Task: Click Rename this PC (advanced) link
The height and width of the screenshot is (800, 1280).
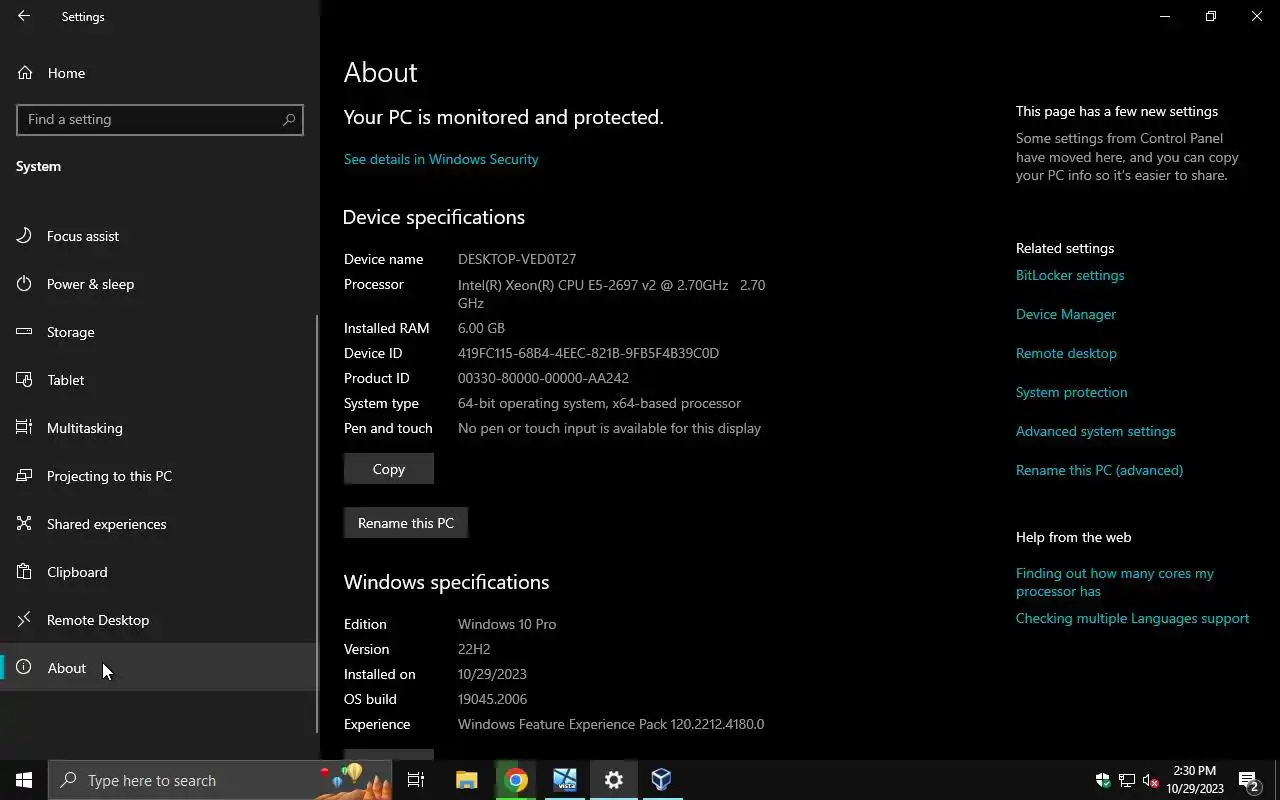Action: click(1099, 470)
